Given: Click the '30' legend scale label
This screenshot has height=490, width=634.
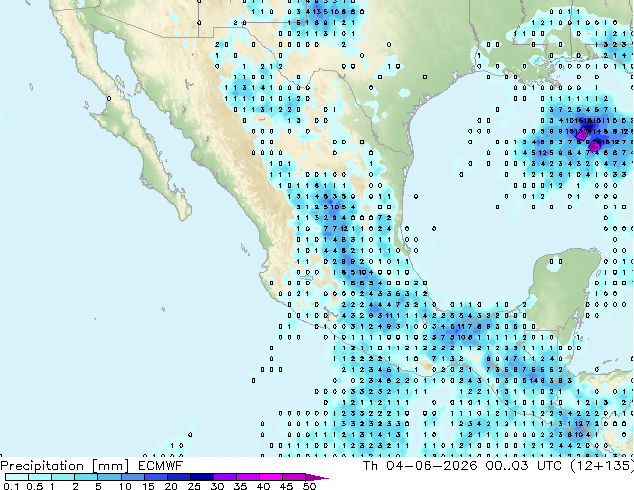Looking at the screenshot, I should click(x=218, y=486).
